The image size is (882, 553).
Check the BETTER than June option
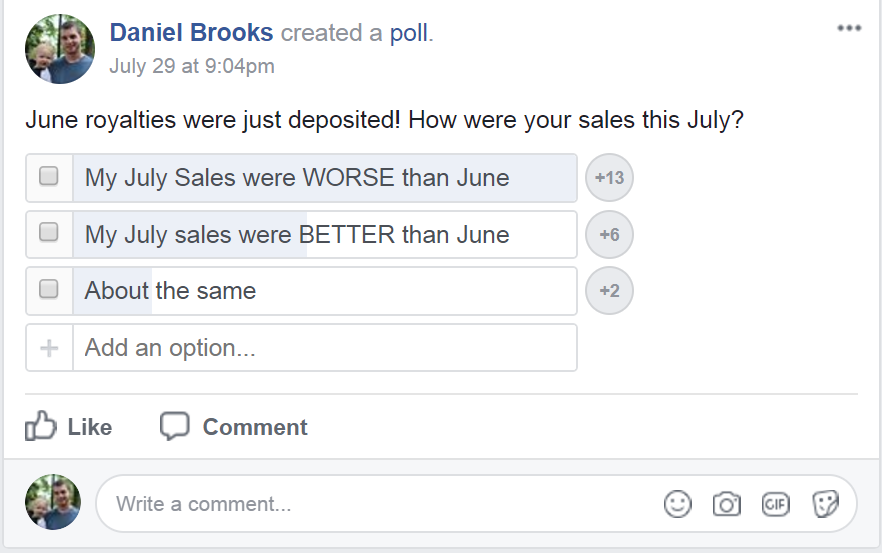coord(48,232)
